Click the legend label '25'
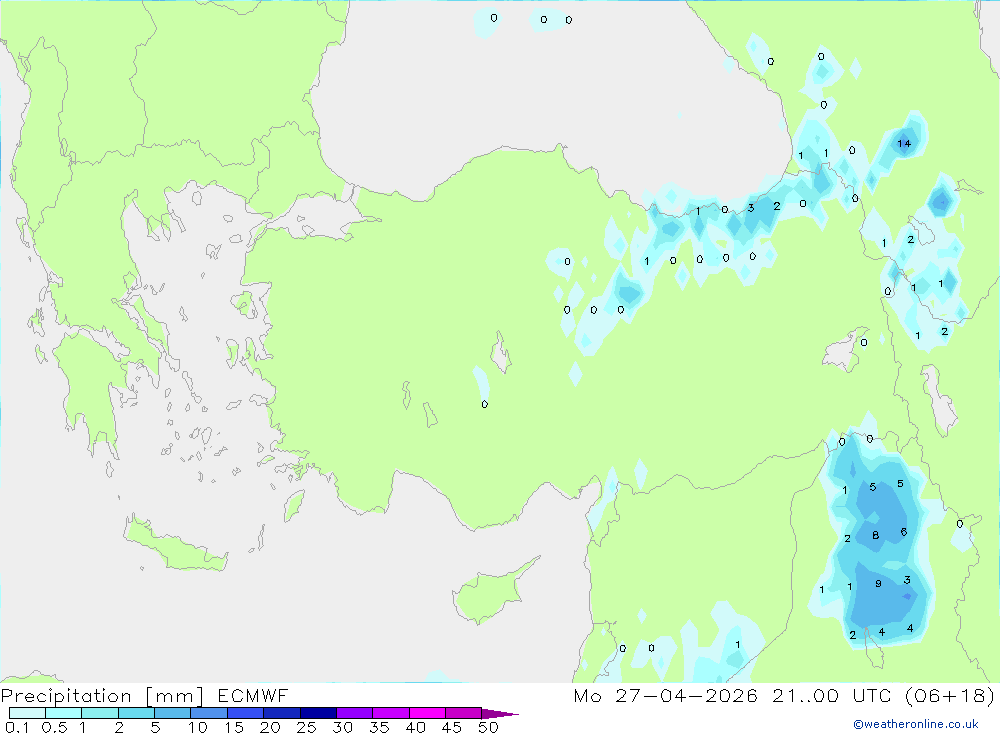1000x733 pixels. 306,727
